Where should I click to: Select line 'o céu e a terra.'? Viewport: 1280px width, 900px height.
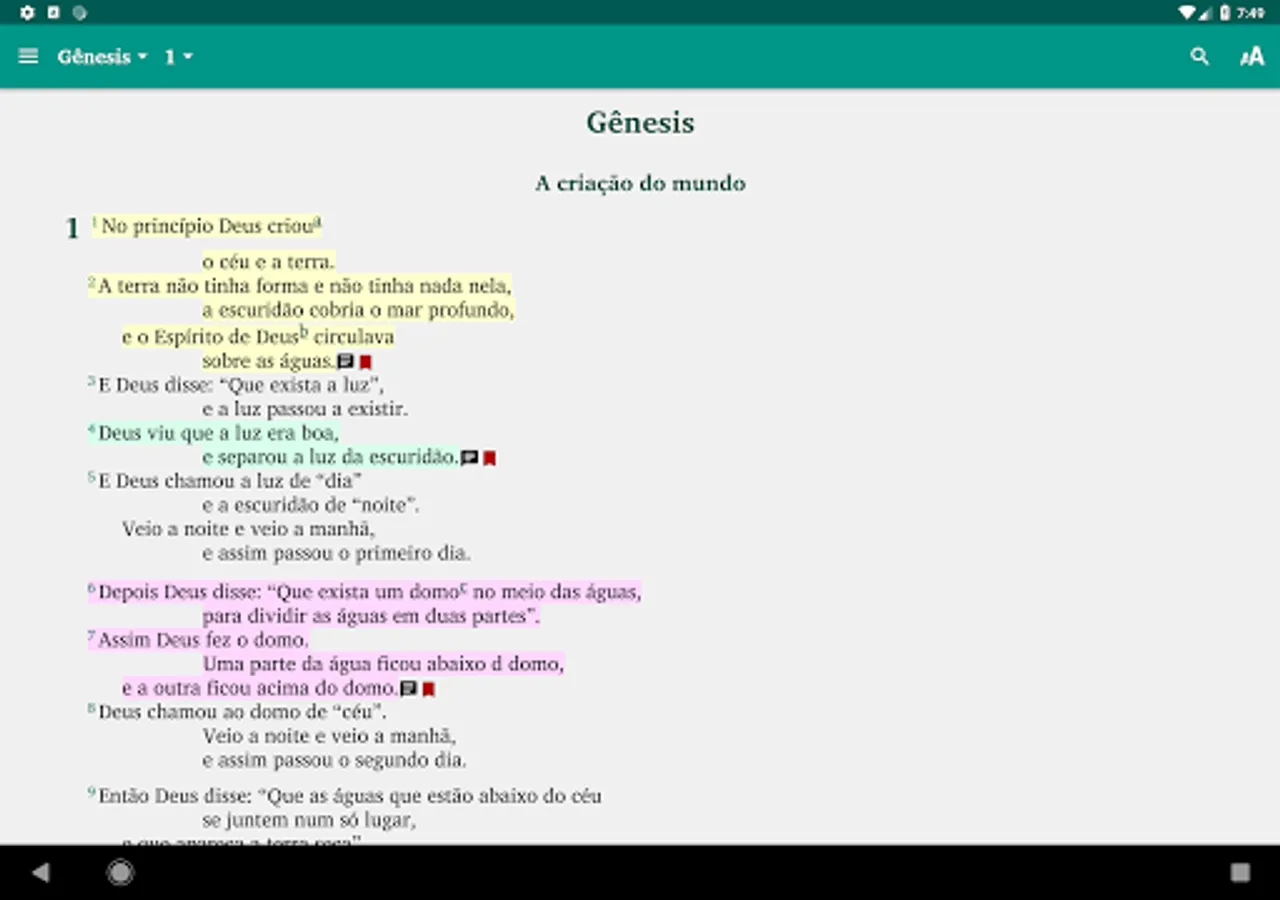coord(268,262)
